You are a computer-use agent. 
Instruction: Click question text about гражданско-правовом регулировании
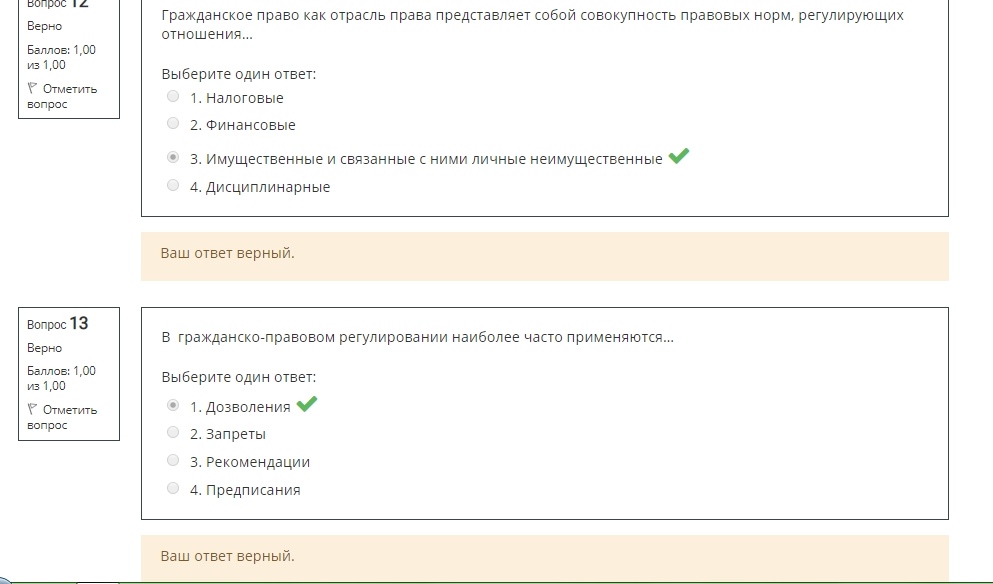click(417, 337)
